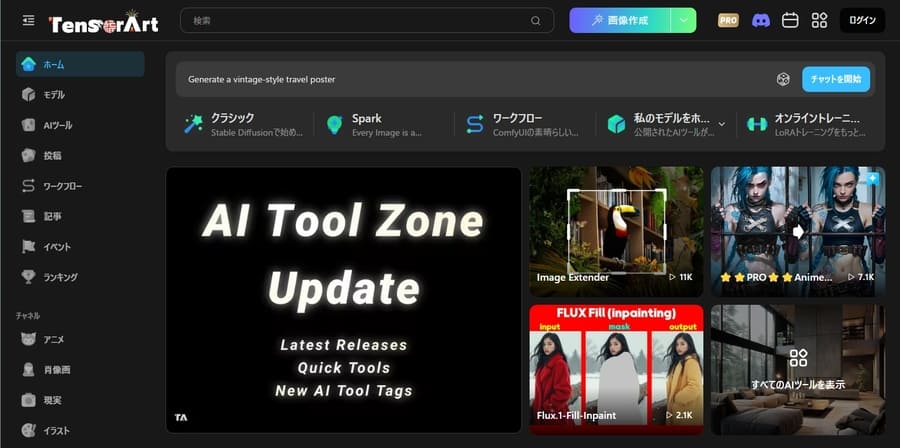The height and width of the screenshot is (448, 900).
Task: Click すべてのAIツールを表示 card
Action: (x=798, y=369)
